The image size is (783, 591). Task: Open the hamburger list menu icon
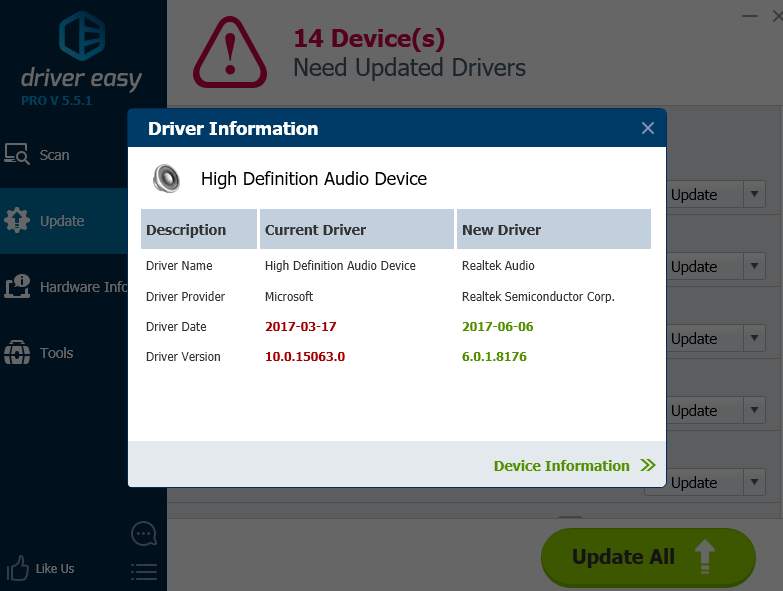click(x=144, y=572)
